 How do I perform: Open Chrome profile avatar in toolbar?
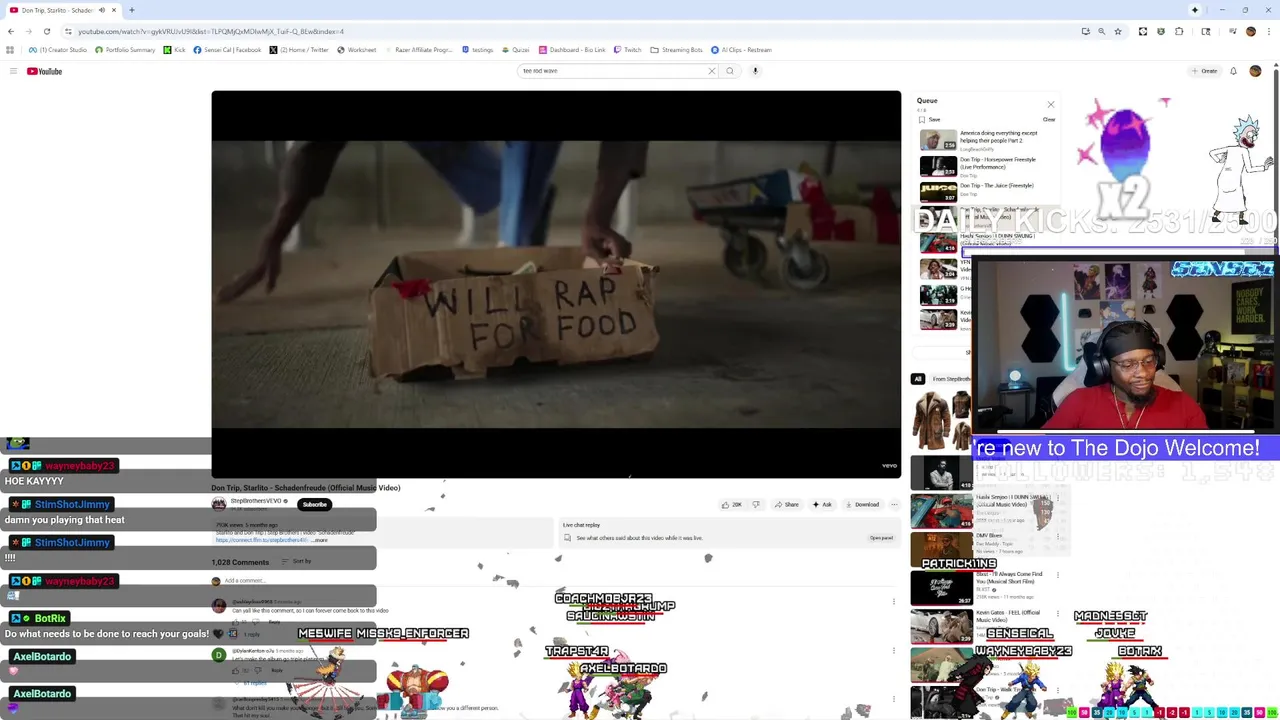(x=1250, y=31)
